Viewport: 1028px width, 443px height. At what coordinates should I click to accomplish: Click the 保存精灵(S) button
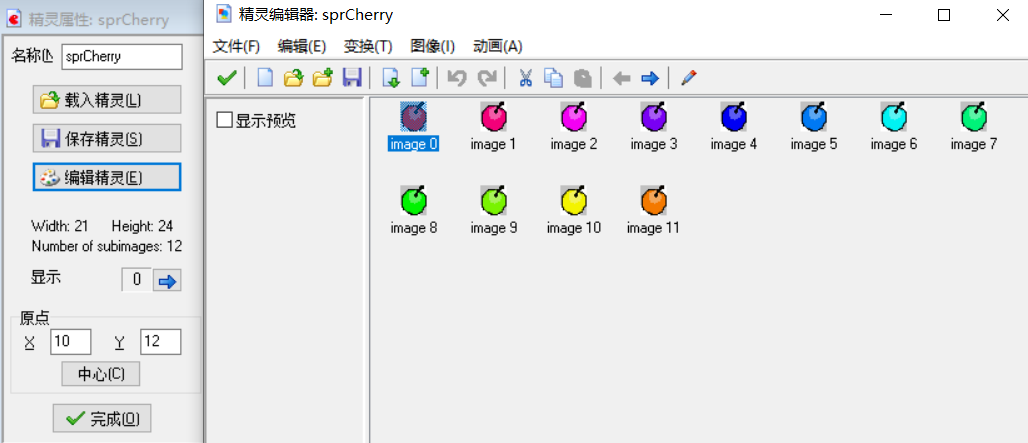coord(107,138)
